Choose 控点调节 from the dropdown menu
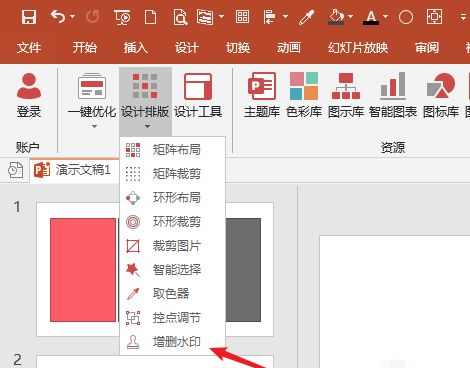The width and height of the screenshot is (470, 368). [x=172, y=318]
